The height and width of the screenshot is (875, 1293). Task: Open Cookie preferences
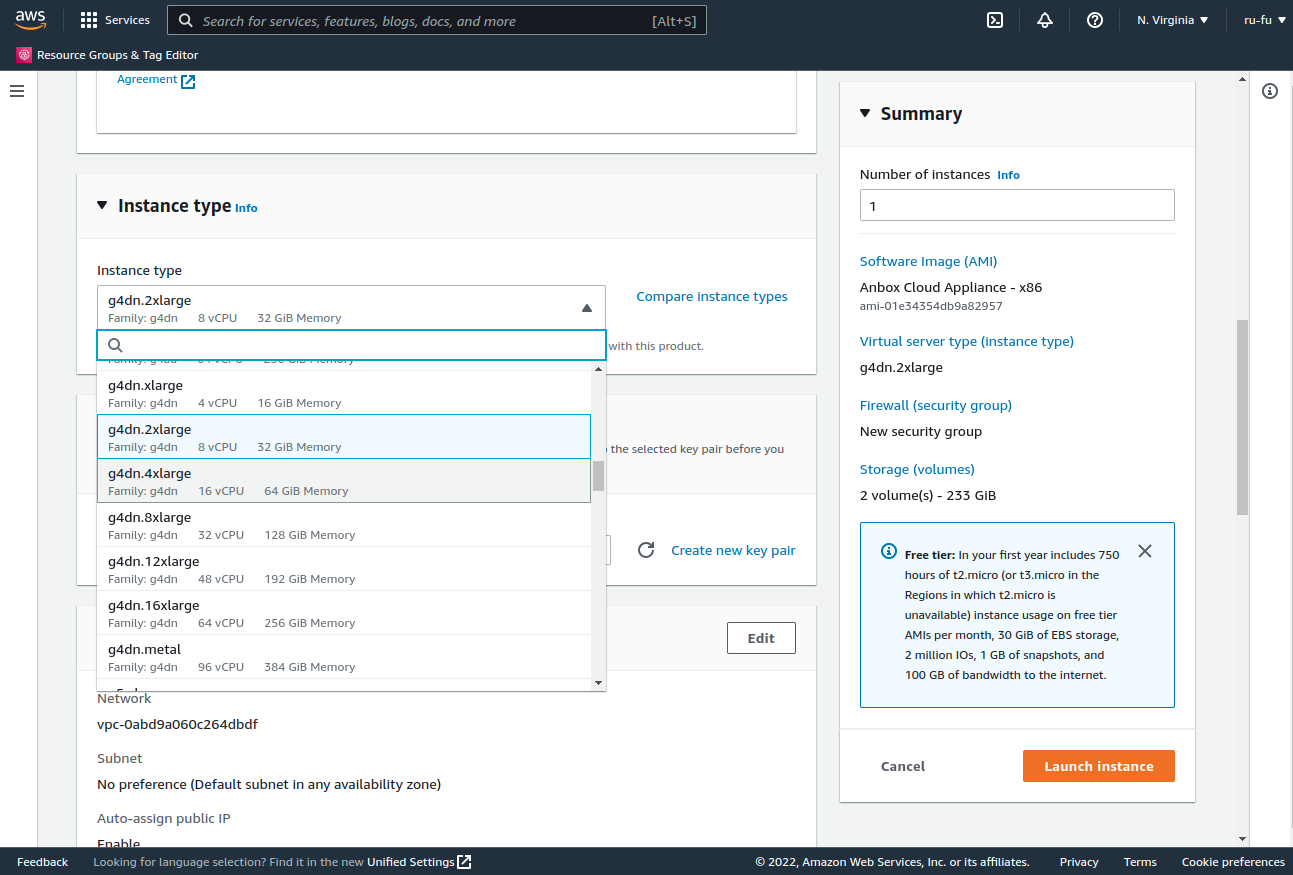1233,862
